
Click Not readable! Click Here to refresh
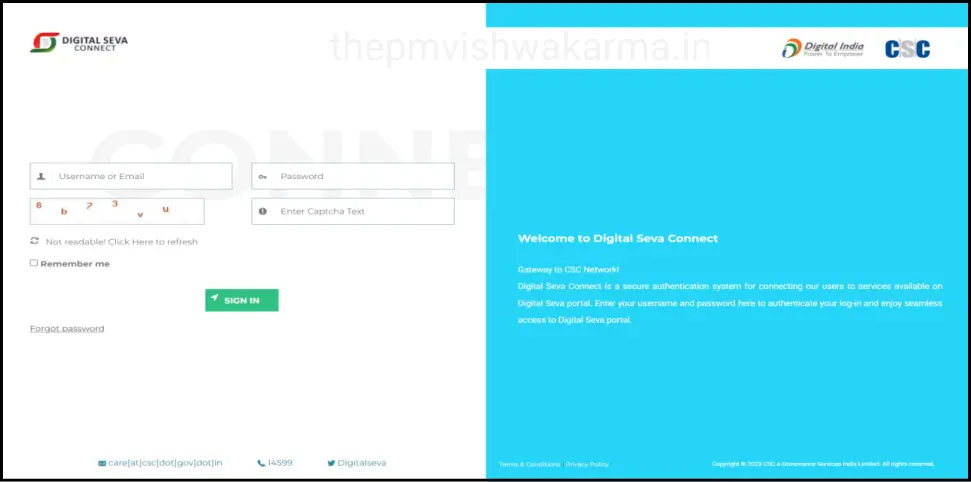click(x=121, y=242)
